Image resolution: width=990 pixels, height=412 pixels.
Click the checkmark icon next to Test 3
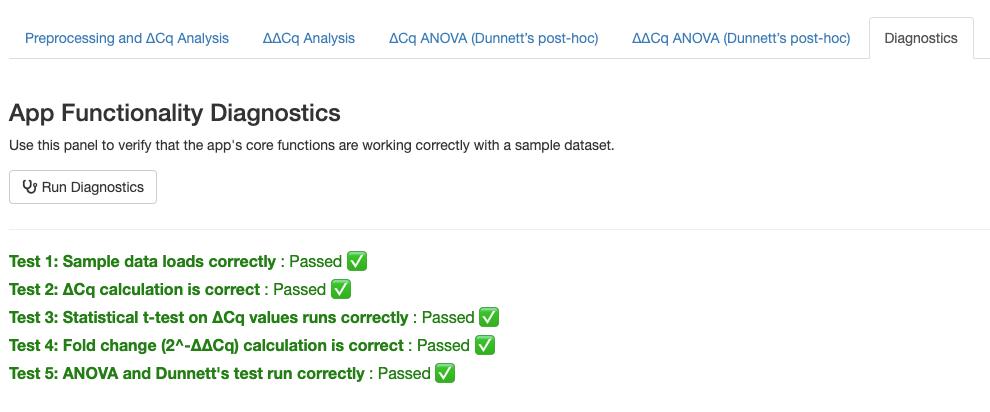tap(489, 317)
